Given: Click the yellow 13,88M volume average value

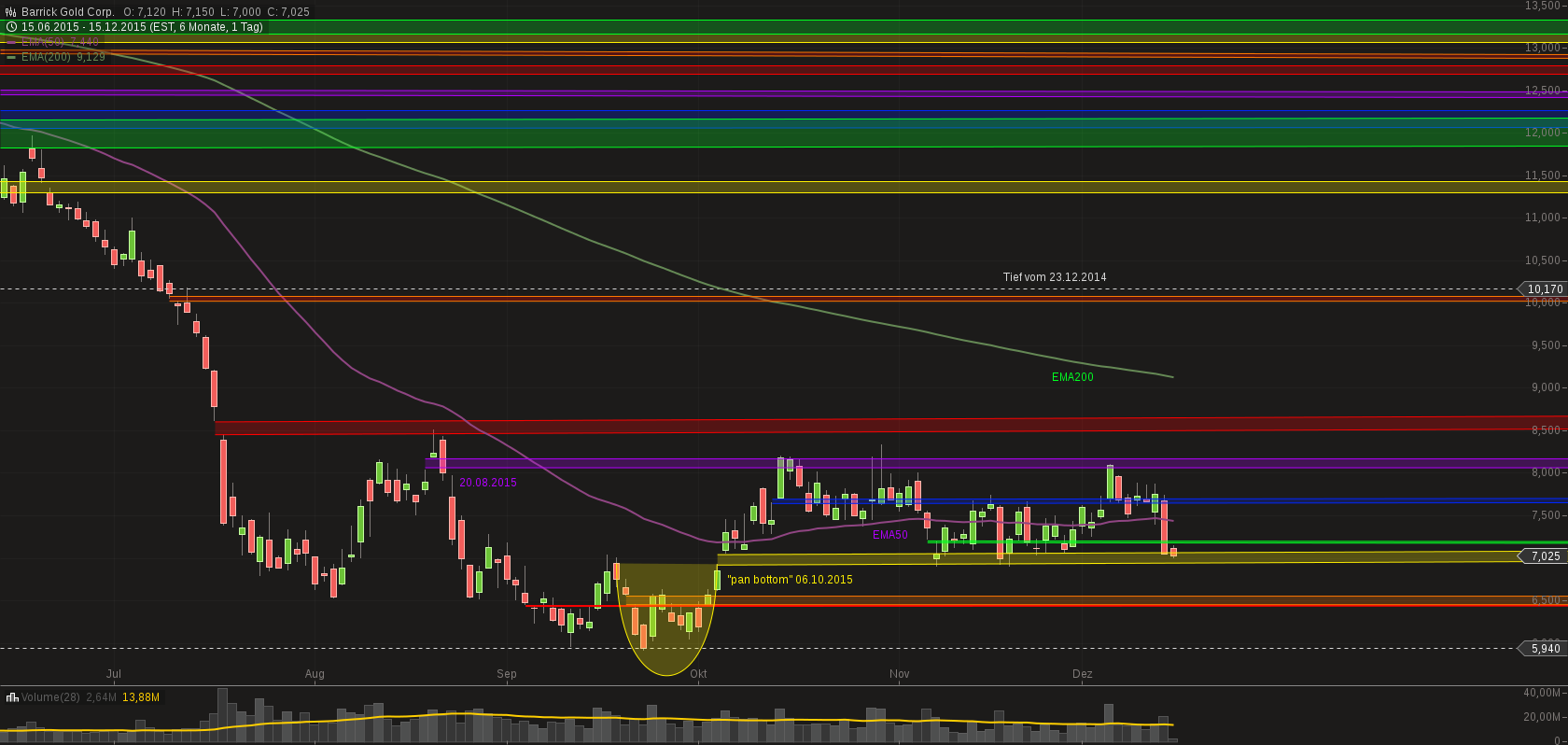Looking at the screenshot, I should [141, 697].
